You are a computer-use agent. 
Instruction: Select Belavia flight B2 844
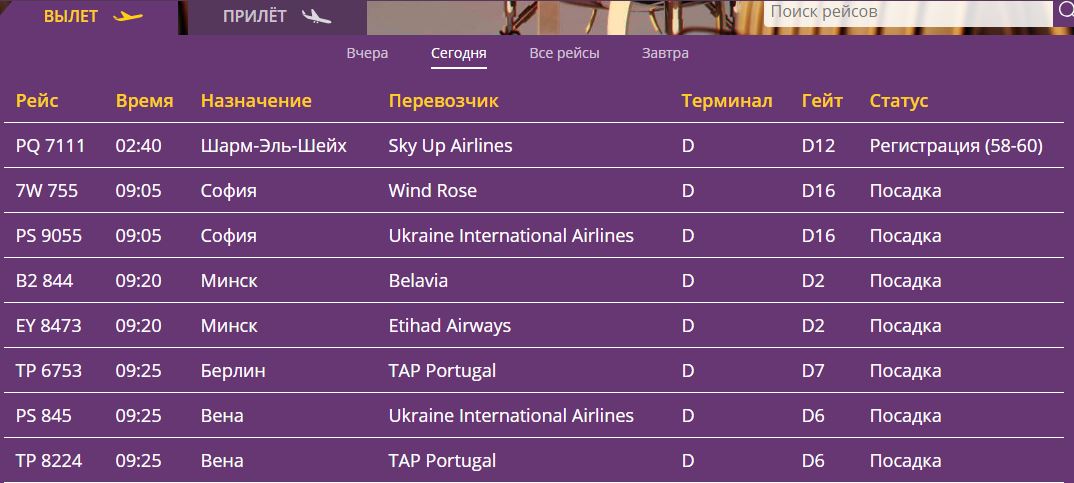coord(45,281)
